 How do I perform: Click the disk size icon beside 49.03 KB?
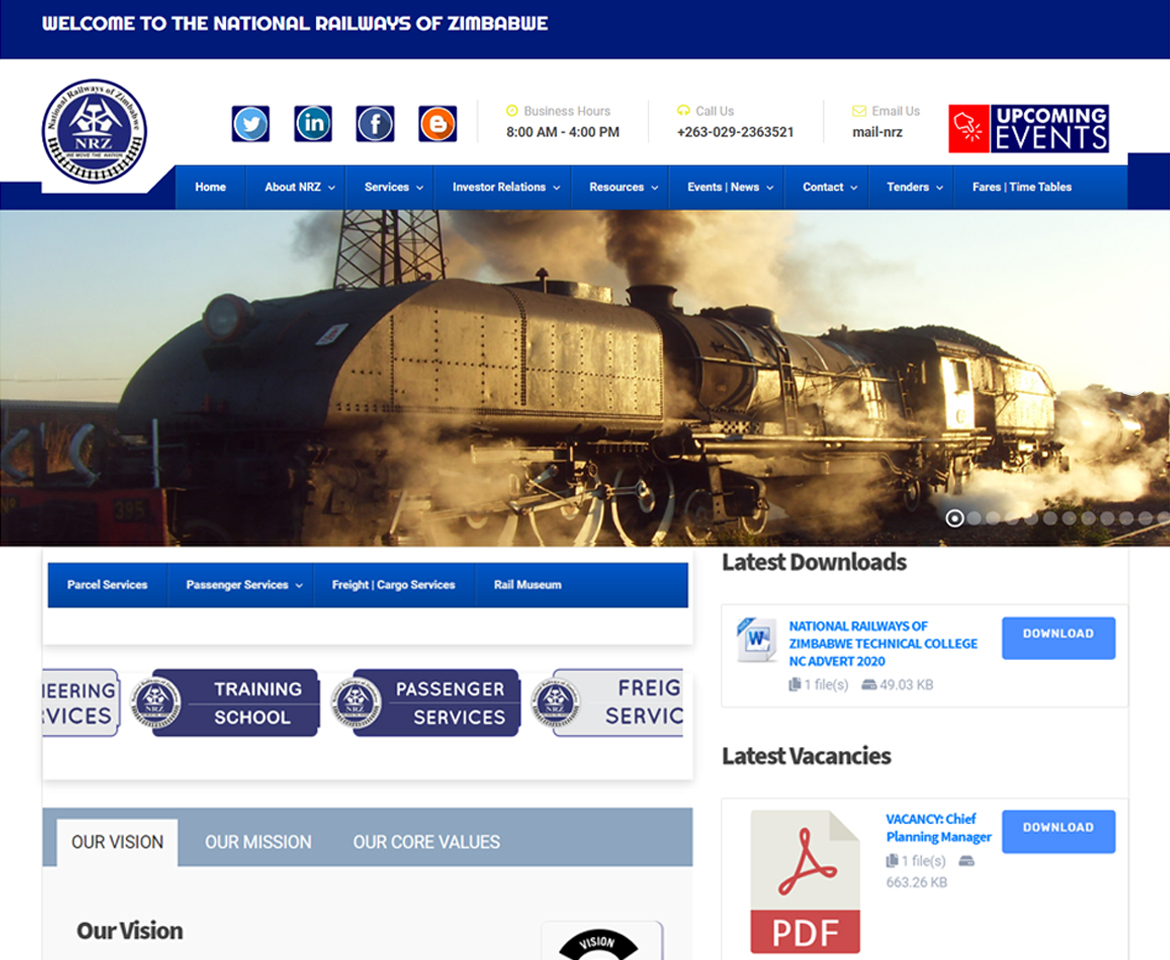coord(869,685)
